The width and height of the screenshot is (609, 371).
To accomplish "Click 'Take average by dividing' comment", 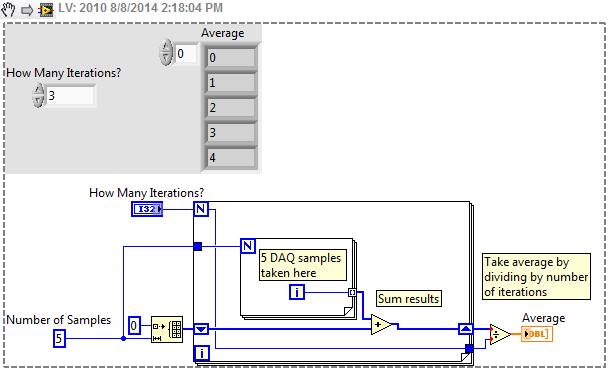I will tap(536, 277).
